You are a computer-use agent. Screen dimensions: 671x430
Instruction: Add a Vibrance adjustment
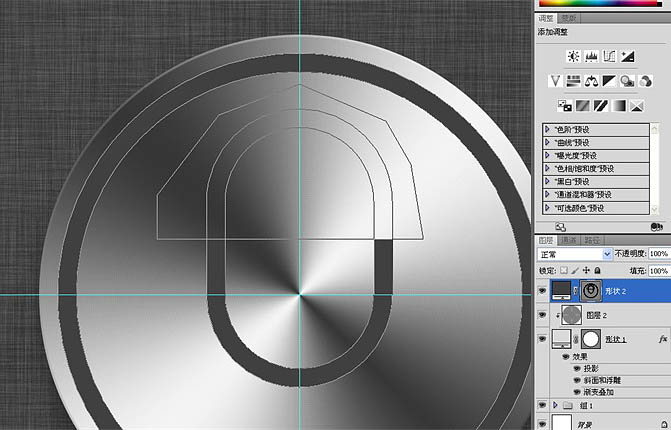tap(555, 81)
